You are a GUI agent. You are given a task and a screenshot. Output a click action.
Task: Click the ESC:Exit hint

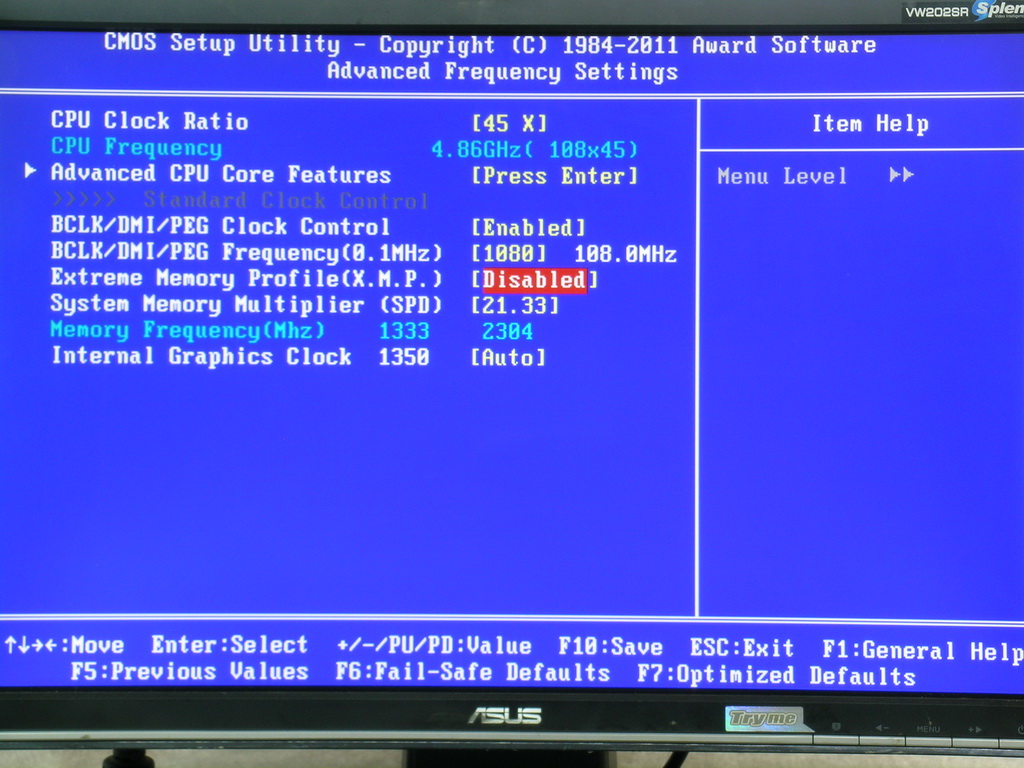[x=743, y=648]
